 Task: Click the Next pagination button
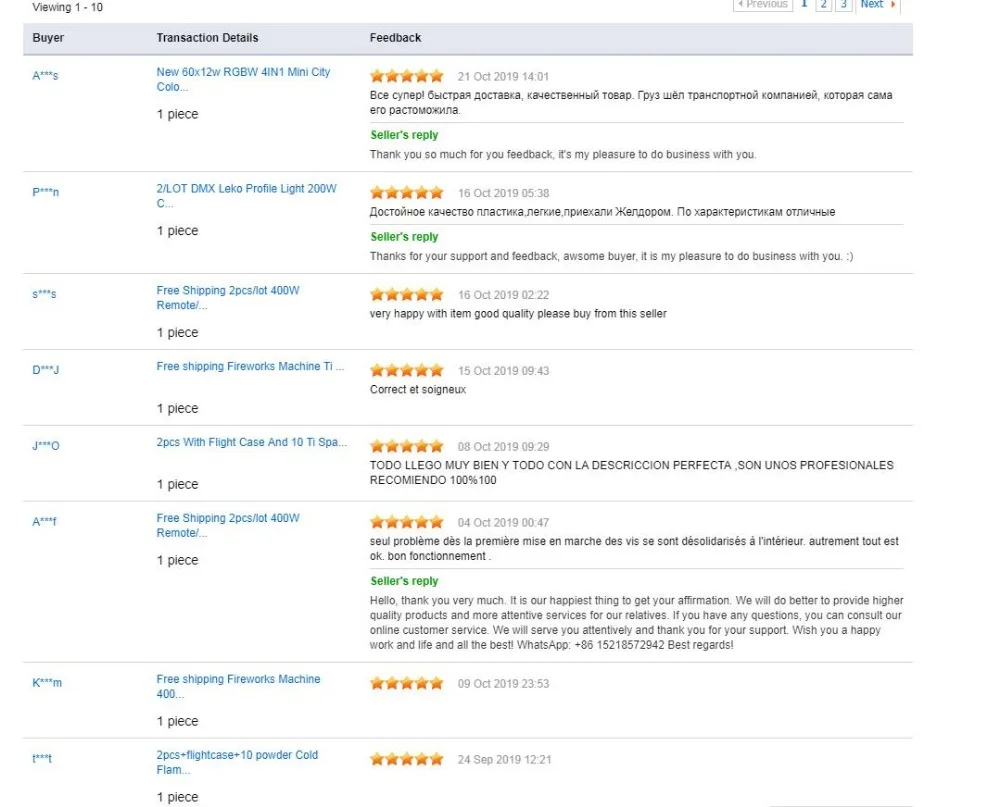(870, 5)
